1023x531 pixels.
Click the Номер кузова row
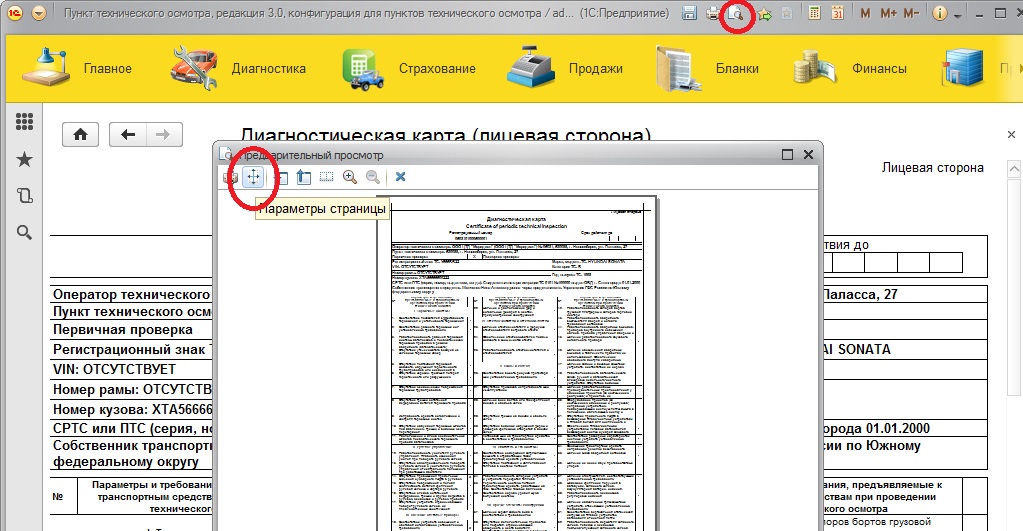pos(132,410)
